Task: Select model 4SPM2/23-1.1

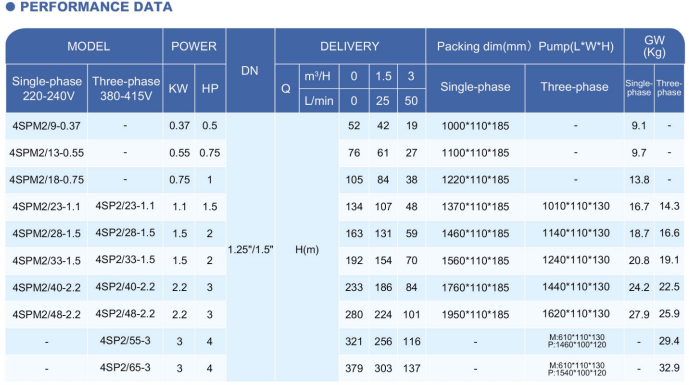Action: 47,207
